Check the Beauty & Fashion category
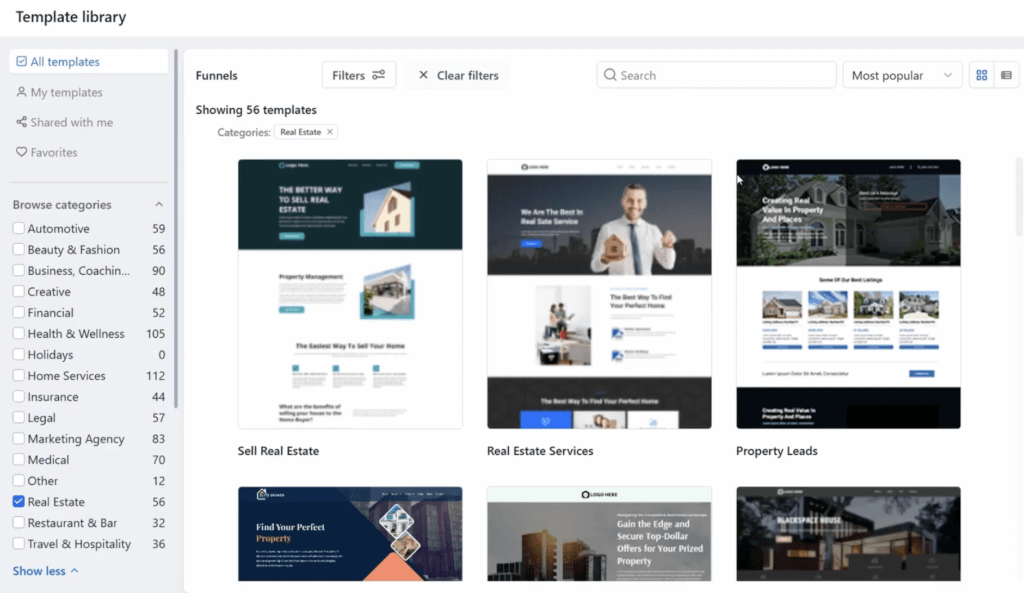This screenshot has height=593, width=1024. tap(18, 249)
